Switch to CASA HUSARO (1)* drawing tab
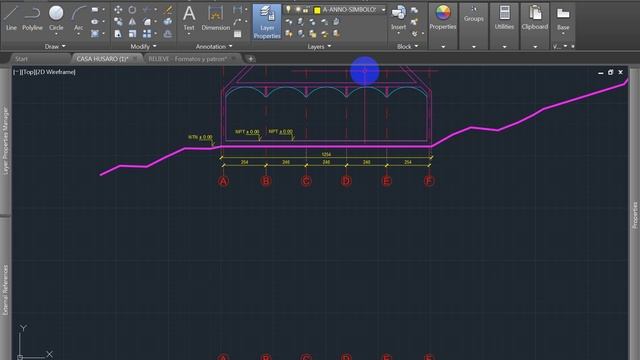 pos(102,59)
